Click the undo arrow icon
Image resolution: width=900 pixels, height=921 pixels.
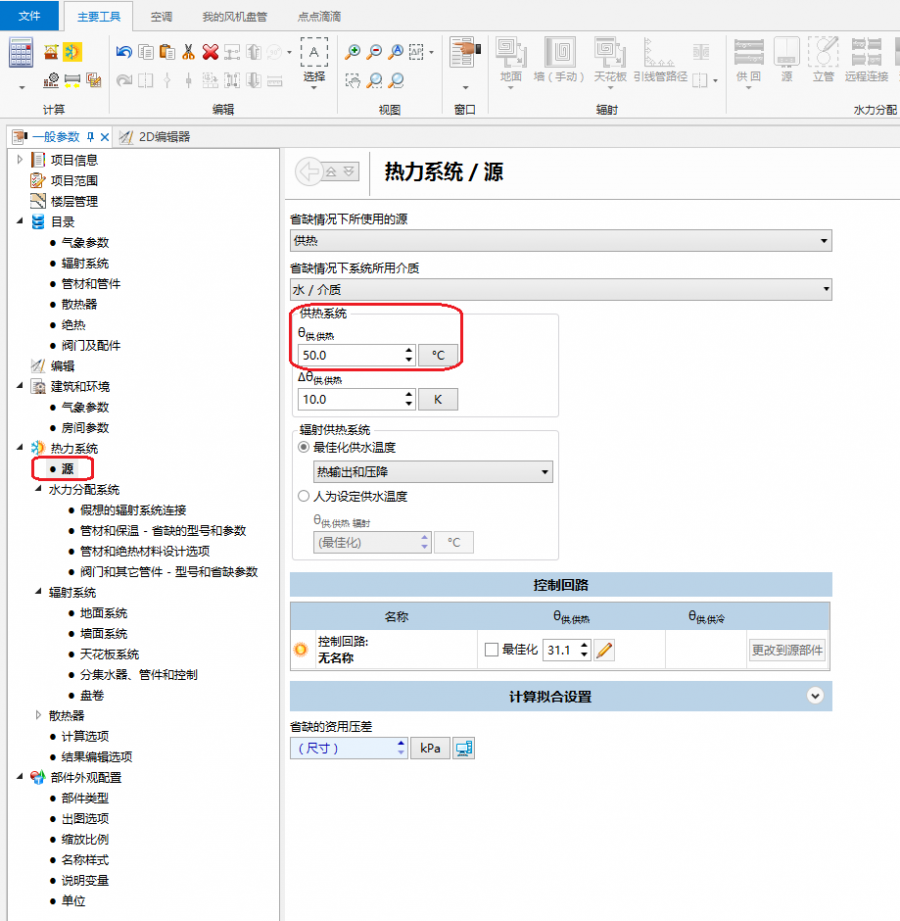tap(124, 52)
